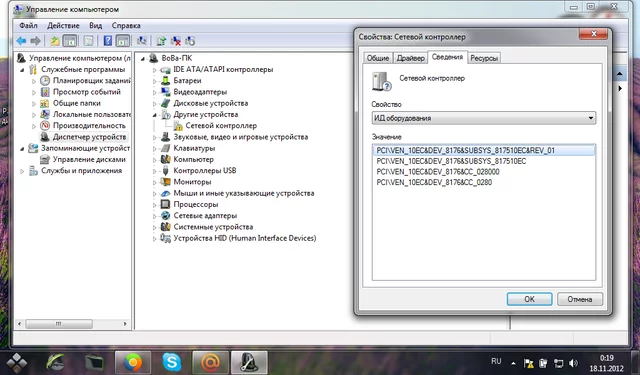This screenshot has height=375, width=640.
Task: Click the volume speaker tray icon
Action: (x=573, y=363)
